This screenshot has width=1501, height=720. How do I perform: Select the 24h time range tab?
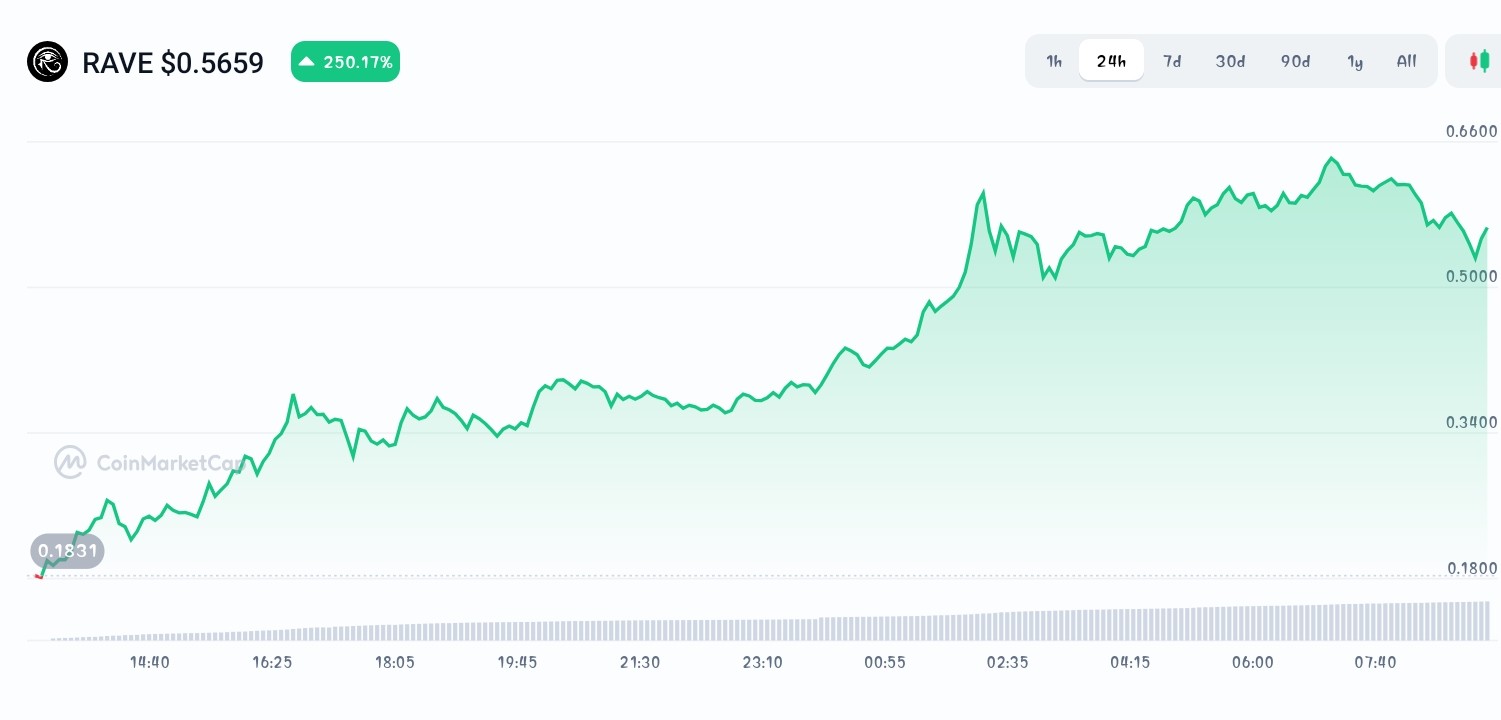click(1111, 61)
